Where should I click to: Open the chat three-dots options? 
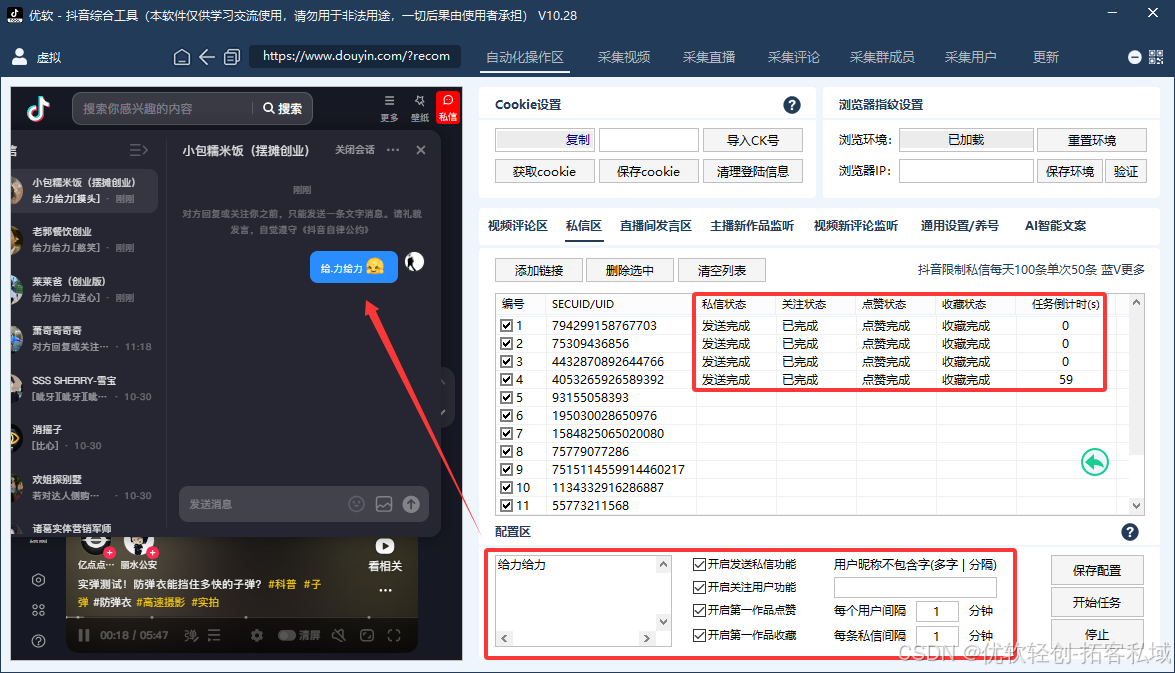393,150
